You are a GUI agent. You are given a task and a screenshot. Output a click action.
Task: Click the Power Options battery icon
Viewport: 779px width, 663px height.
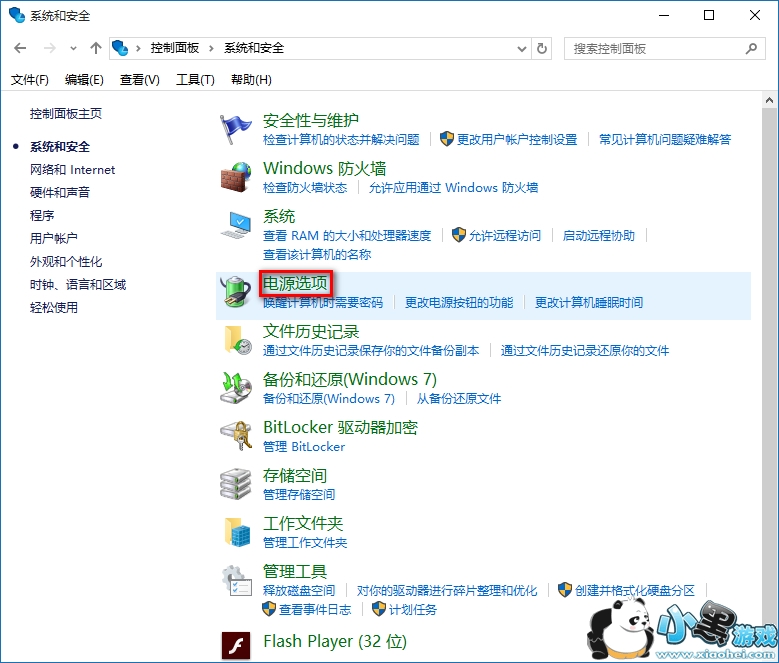pyautogui.click(x=237, y=291)
